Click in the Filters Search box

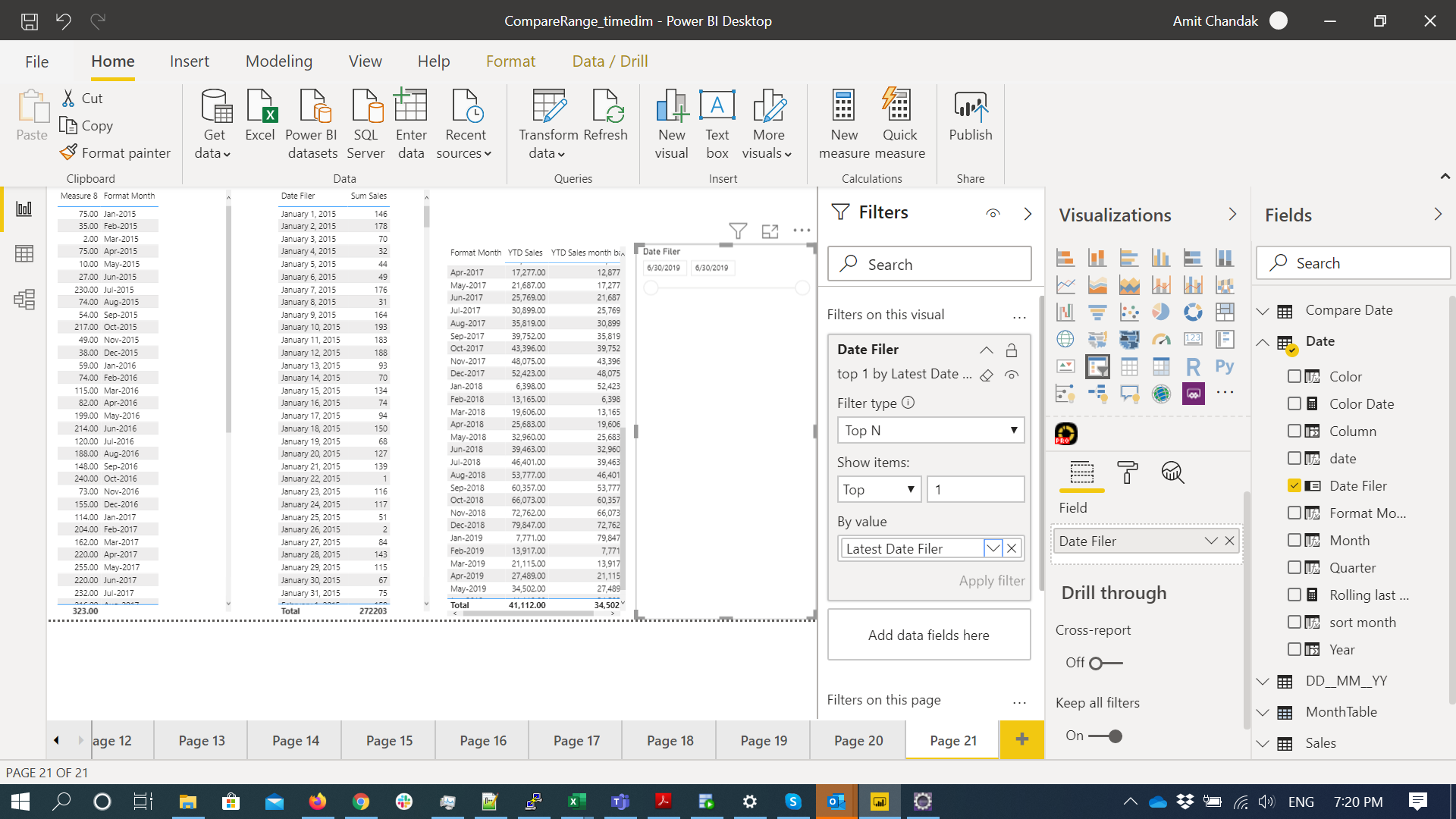click(930, 264)
